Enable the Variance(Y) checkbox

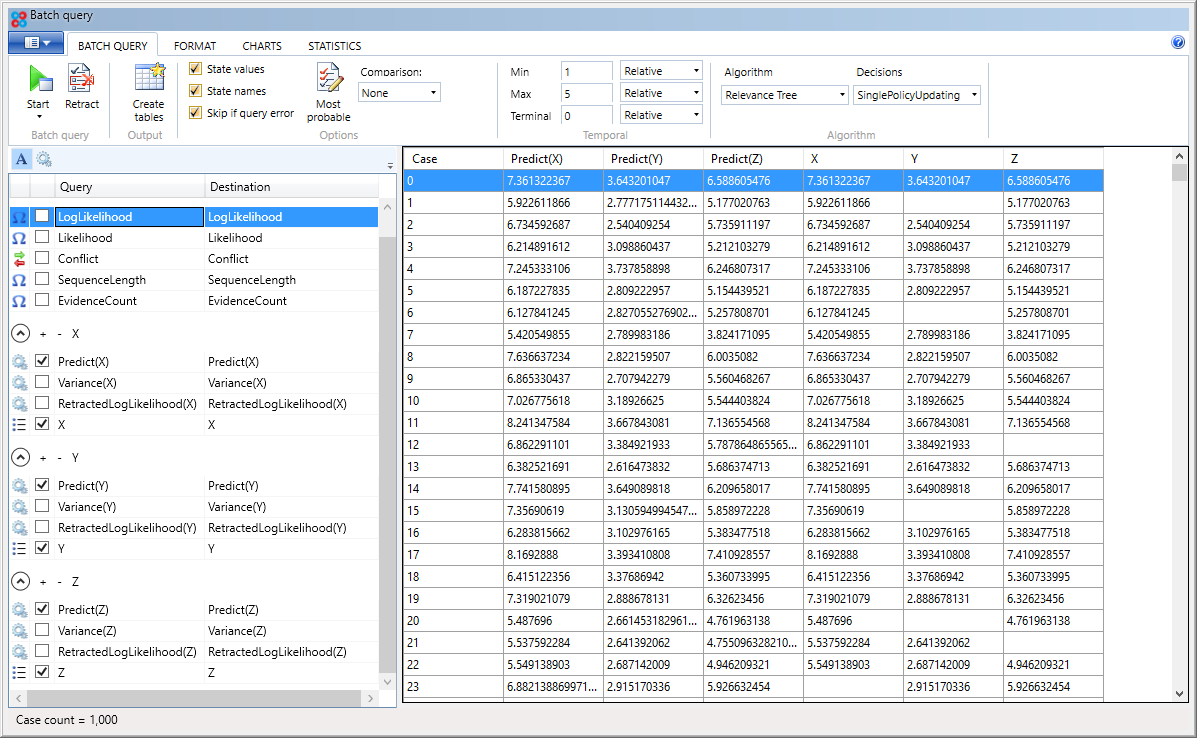point(42,506)
